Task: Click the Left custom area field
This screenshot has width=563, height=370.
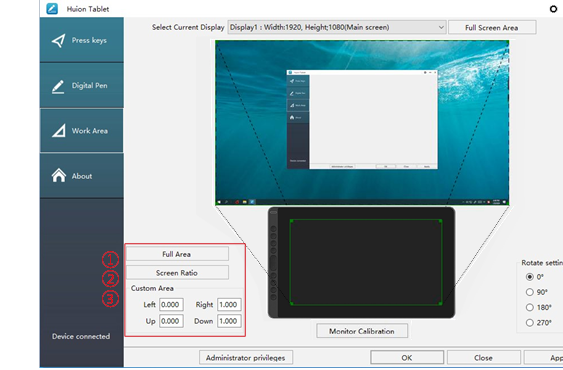Action: [x=171, y=305]
